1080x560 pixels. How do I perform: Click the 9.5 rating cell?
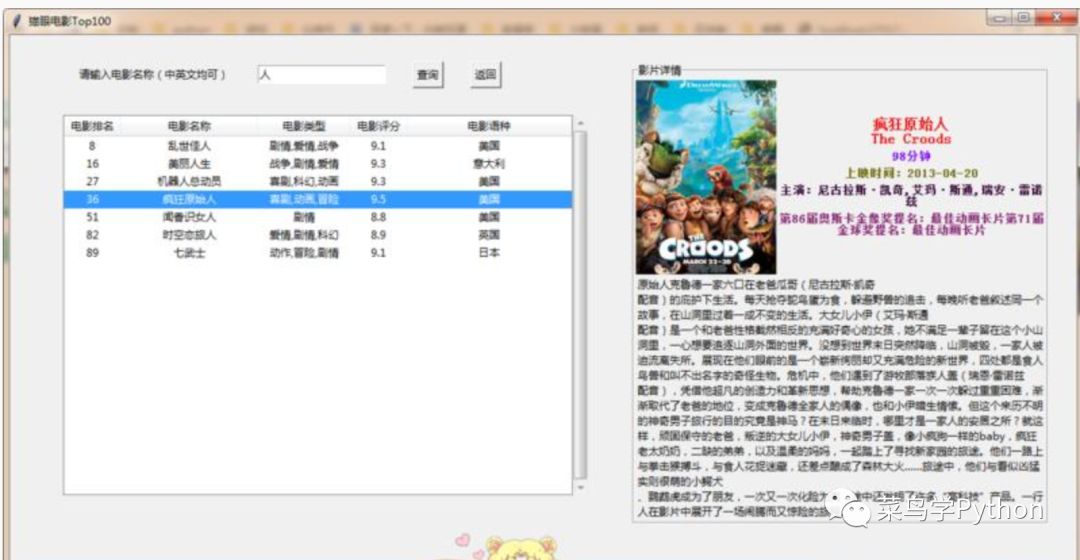tap(378, 200)
